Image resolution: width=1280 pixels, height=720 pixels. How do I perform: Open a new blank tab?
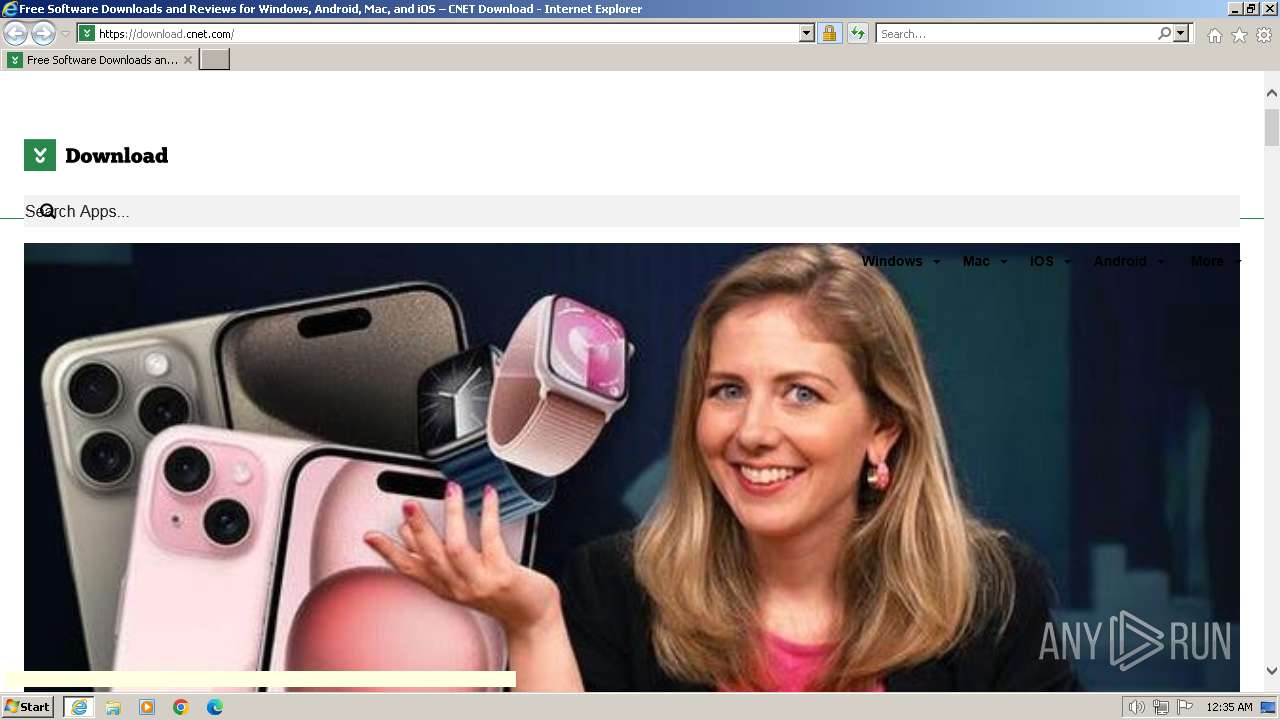pos(215,60)
